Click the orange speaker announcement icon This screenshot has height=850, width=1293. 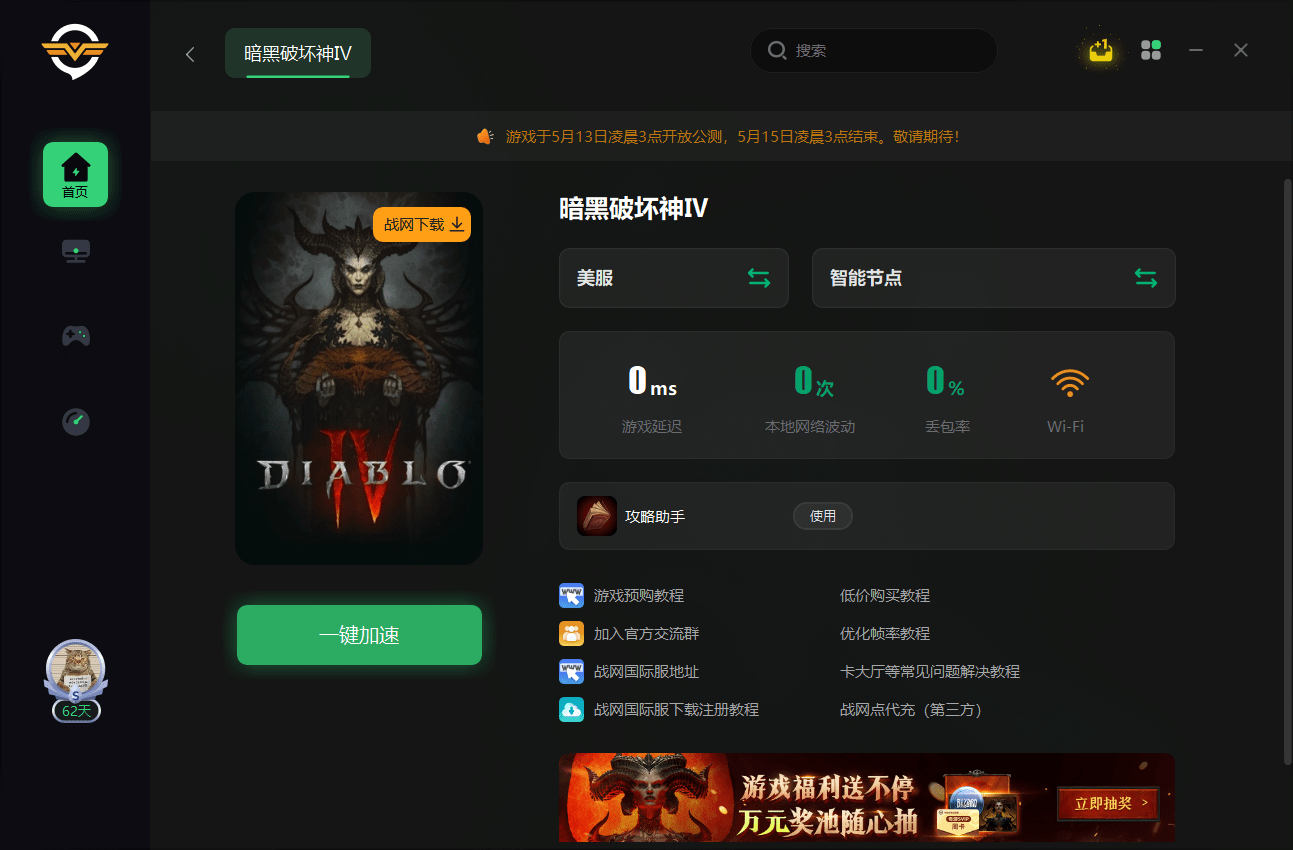(x=485, y=136)
